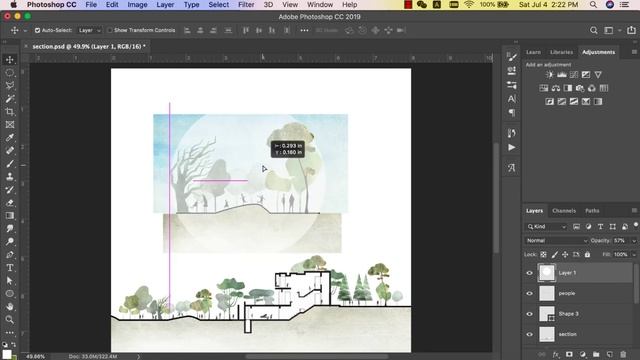Open the Adjustments panel menu
Viewport: 640px width, 360px height.
tap(634, 52)
